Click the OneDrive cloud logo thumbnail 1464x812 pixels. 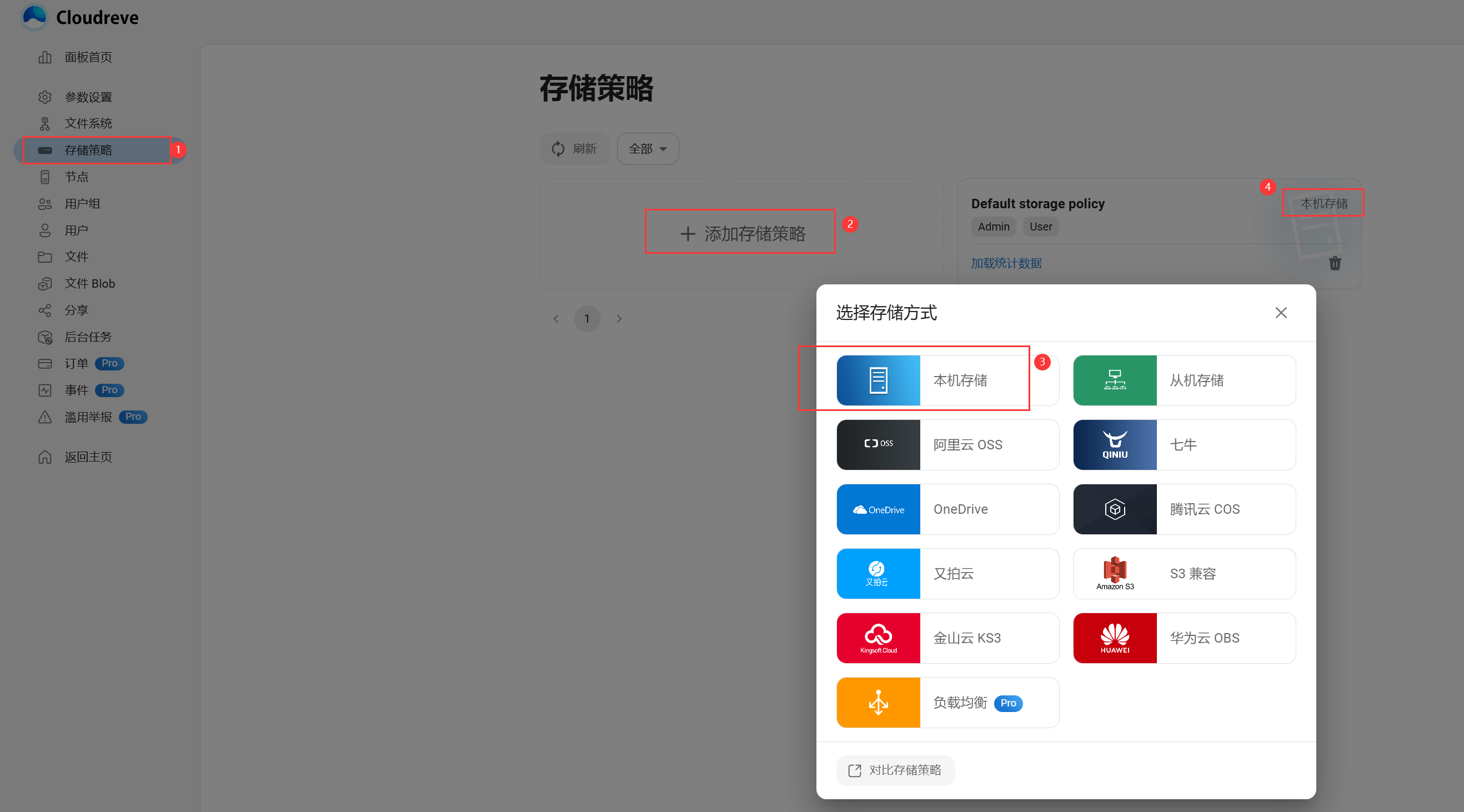click(x=878, y=509)
